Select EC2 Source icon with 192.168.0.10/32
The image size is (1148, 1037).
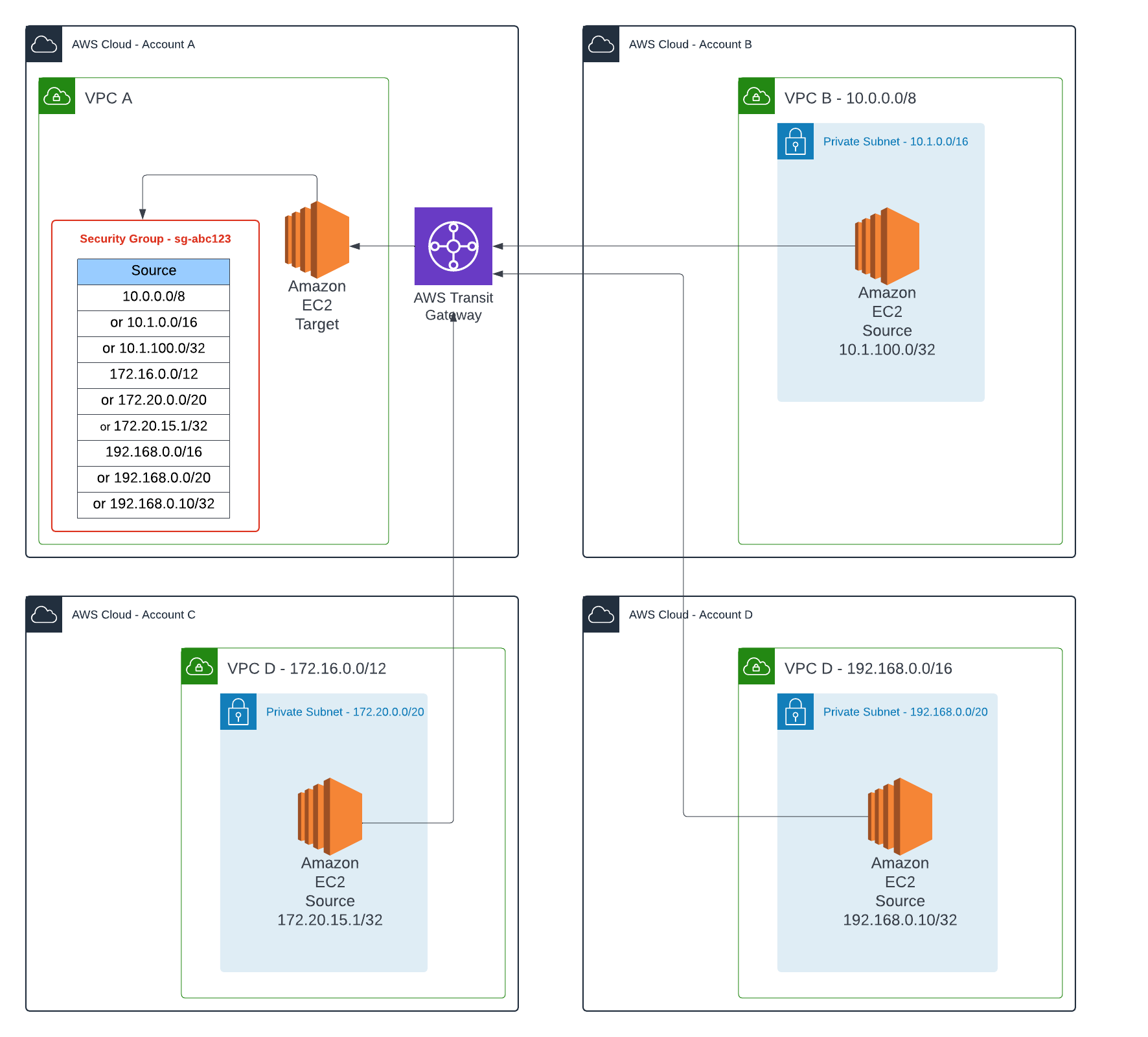[901, 817]
